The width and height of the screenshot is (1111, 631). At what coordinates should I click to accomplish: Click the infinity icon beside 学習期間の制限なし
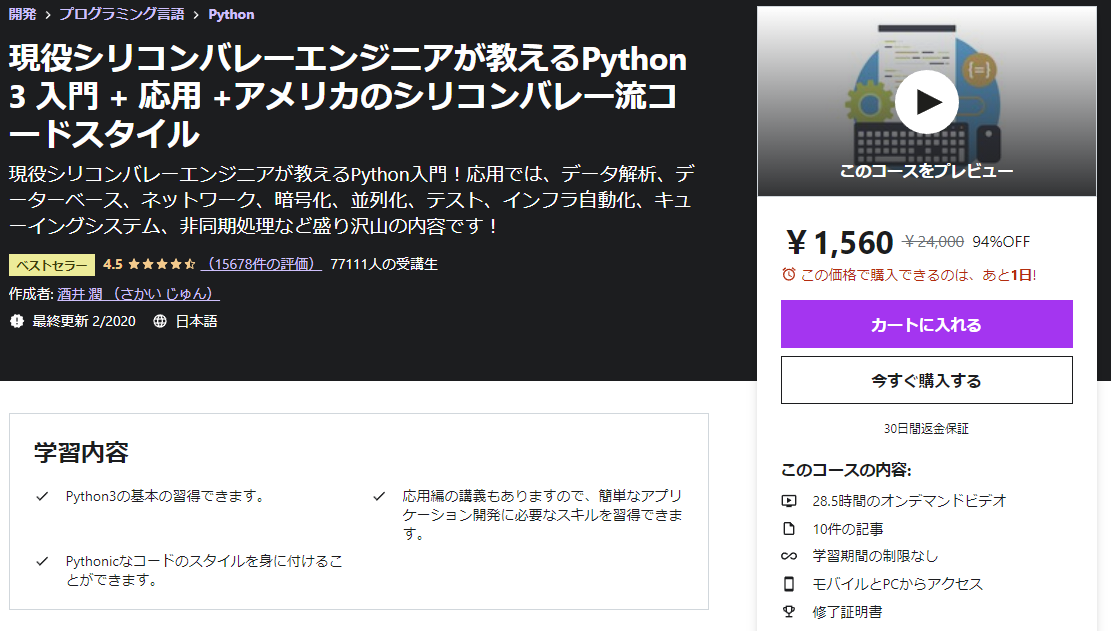789,556
